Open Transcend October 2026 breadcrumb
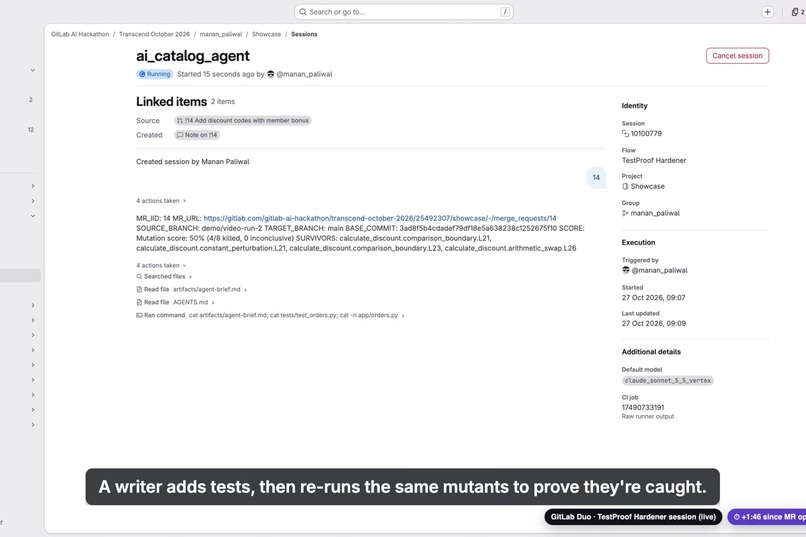The height and width of the screenshot is (537, 806). (154, 34)
